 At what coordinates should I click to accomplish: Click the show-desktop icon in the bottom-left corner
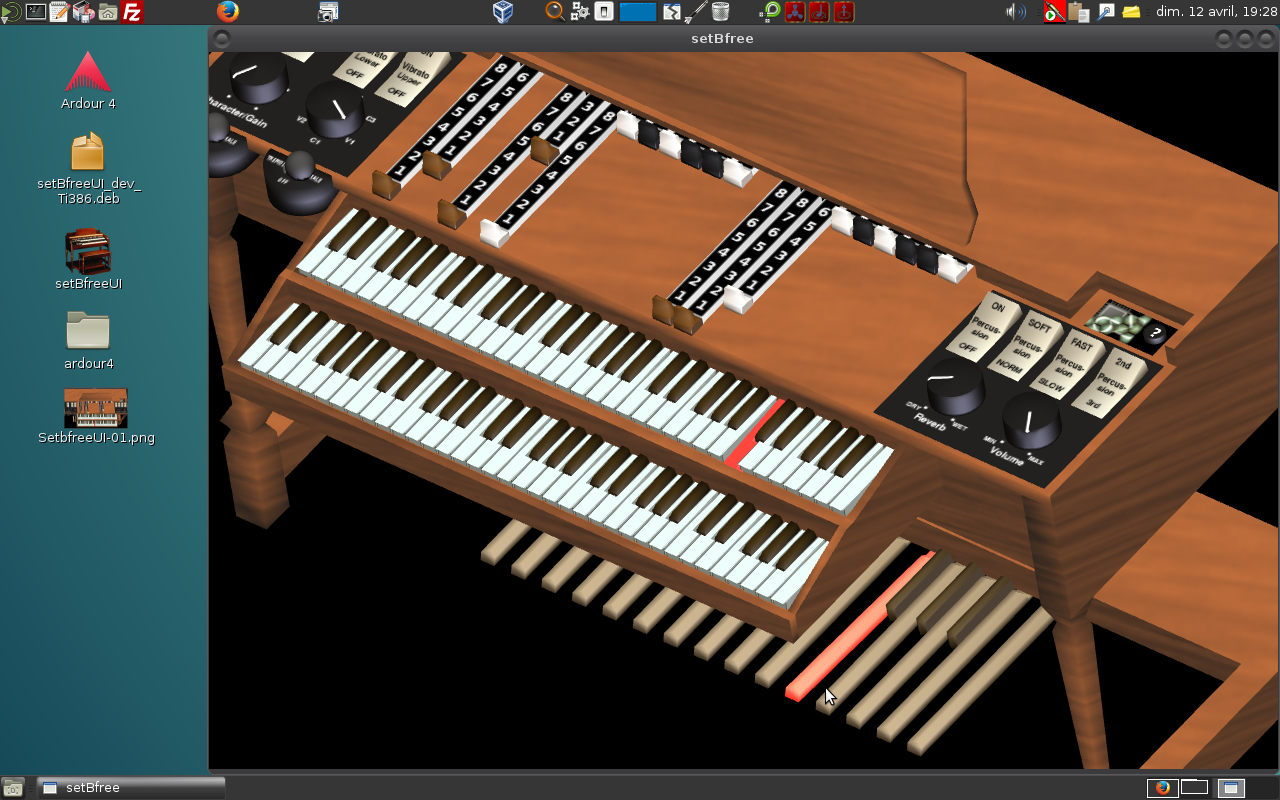(x=14, y=788)
